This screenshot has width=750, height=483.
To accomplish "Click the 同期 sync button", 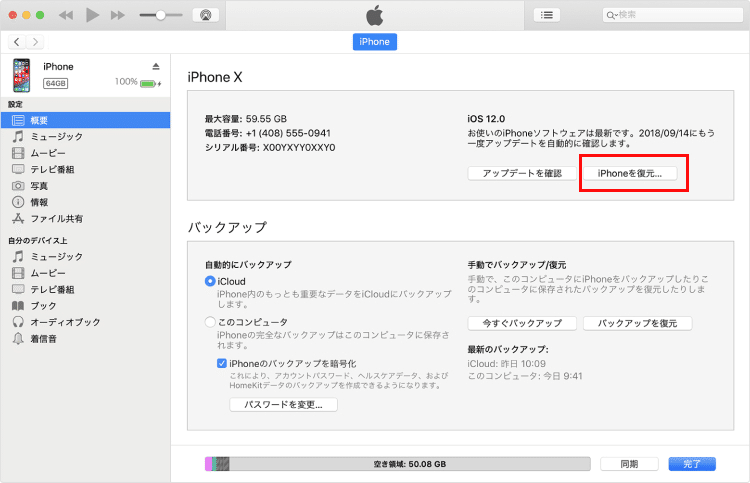I will coord(629,464).
